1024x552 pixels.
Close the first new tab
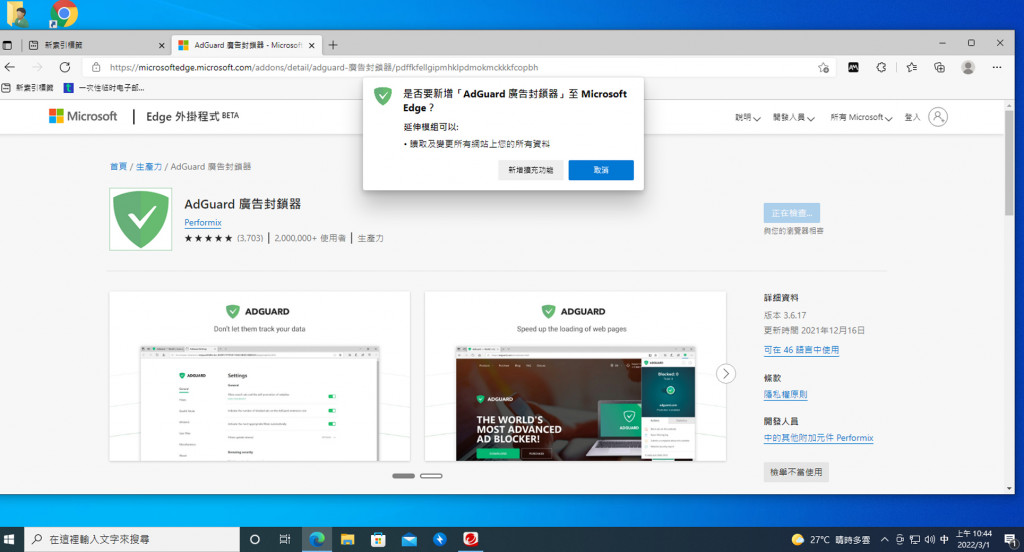click(x=161, y=45)
